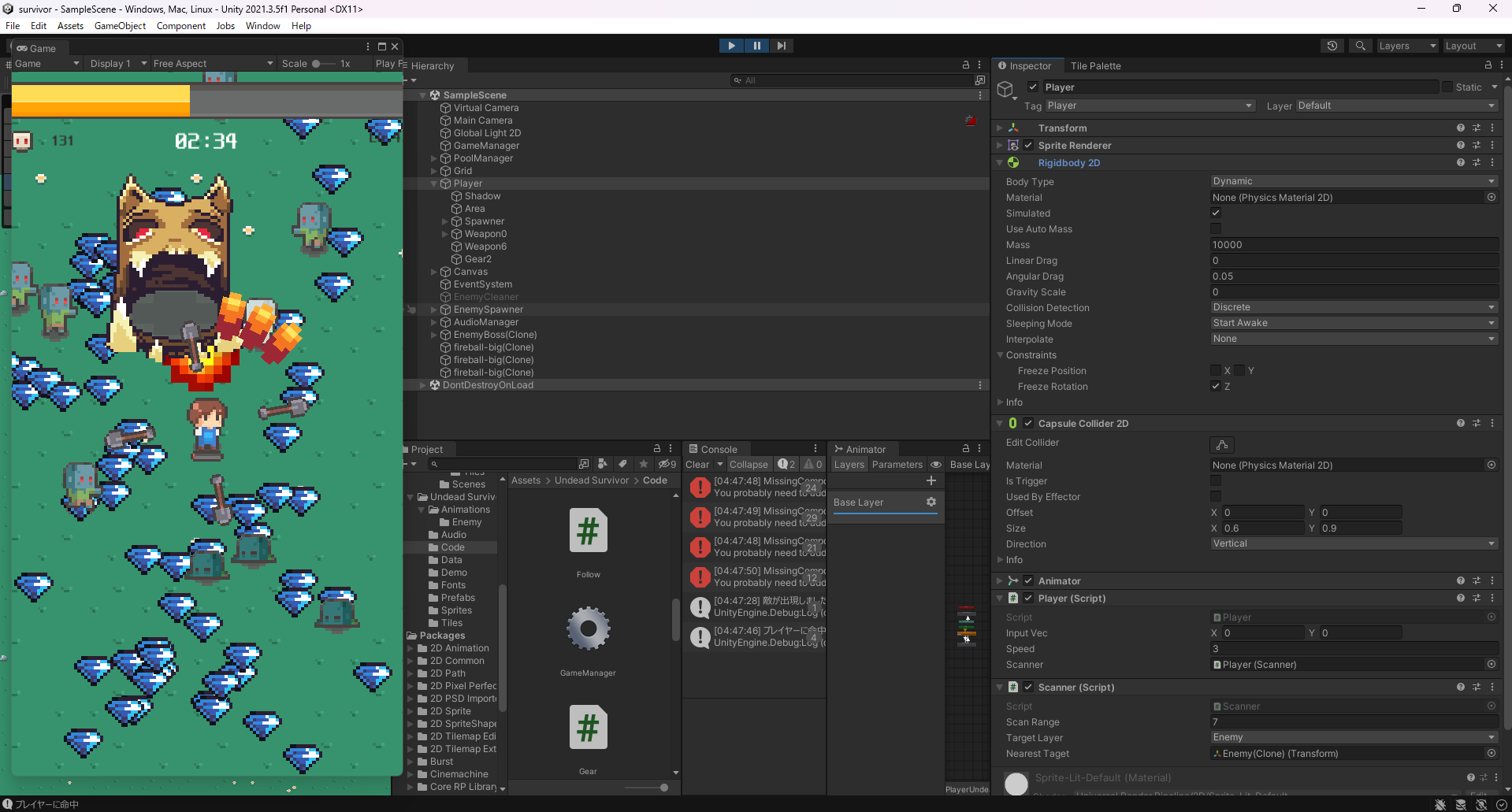Click the Play button in the toolbar
Screen dimensions: 1512x812
point(731,46)
